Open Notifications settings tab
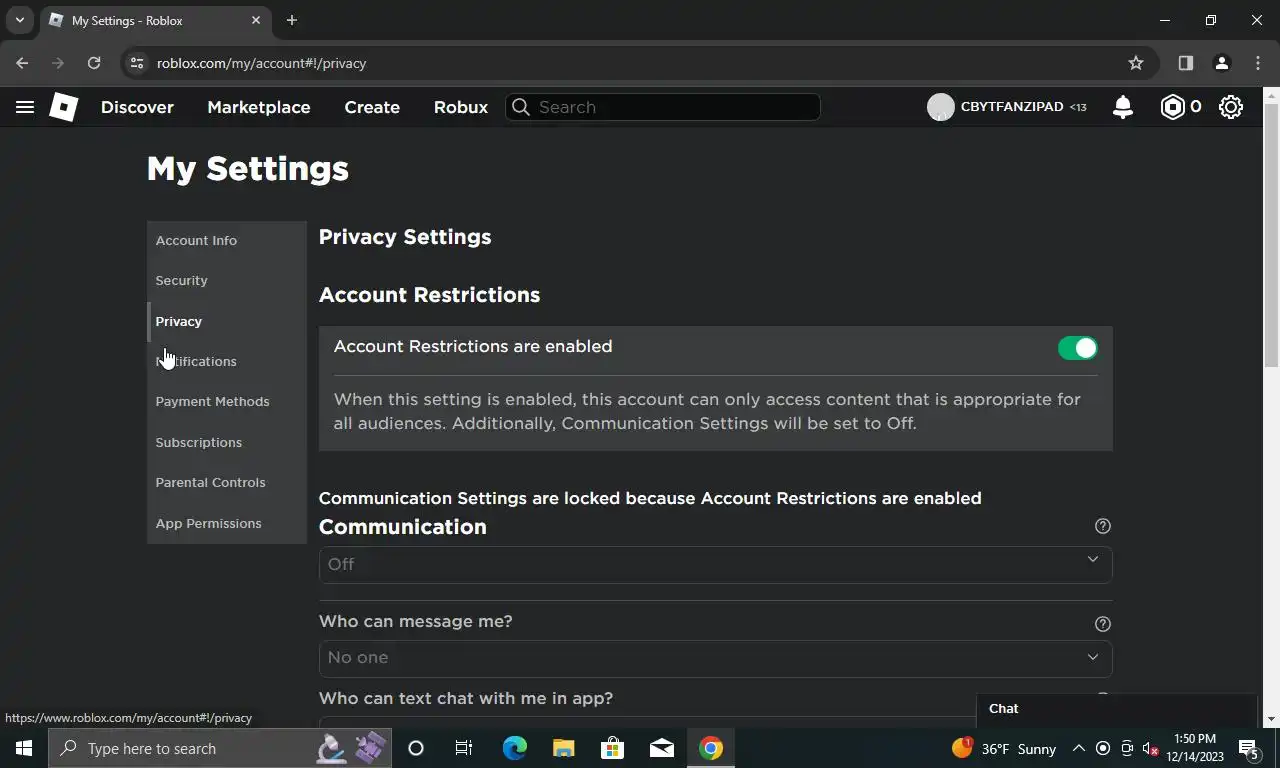 pyautogui.click(x=226, y=361)
